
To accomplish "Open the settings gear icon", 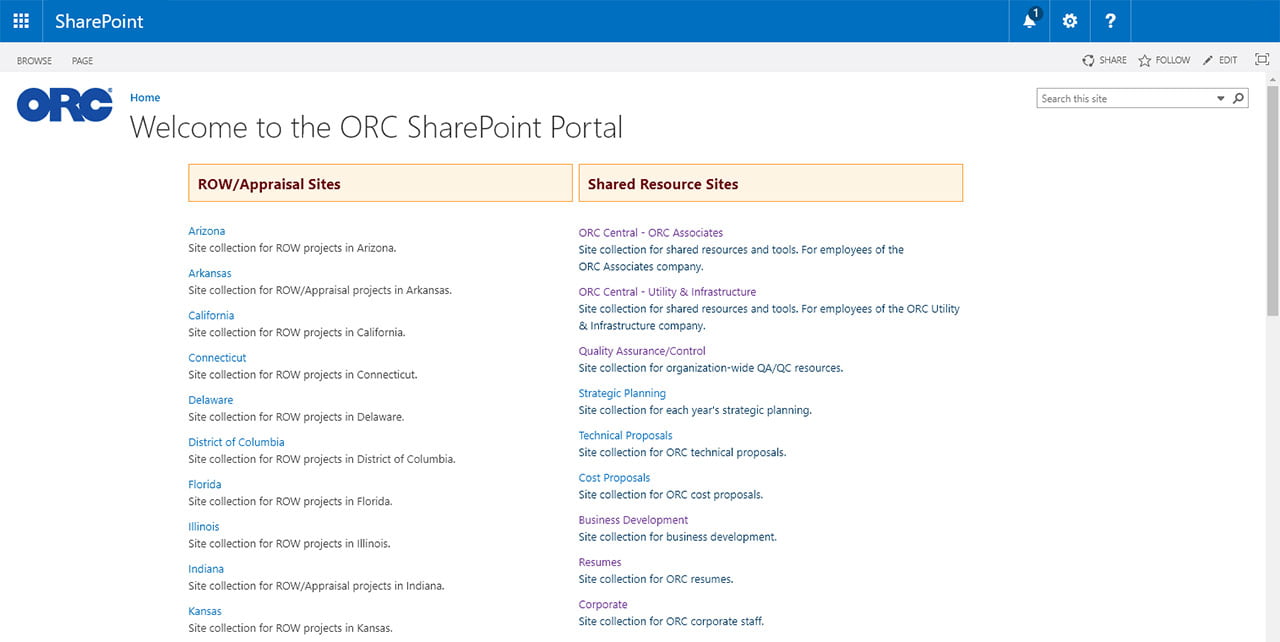I will point(1070,21).
